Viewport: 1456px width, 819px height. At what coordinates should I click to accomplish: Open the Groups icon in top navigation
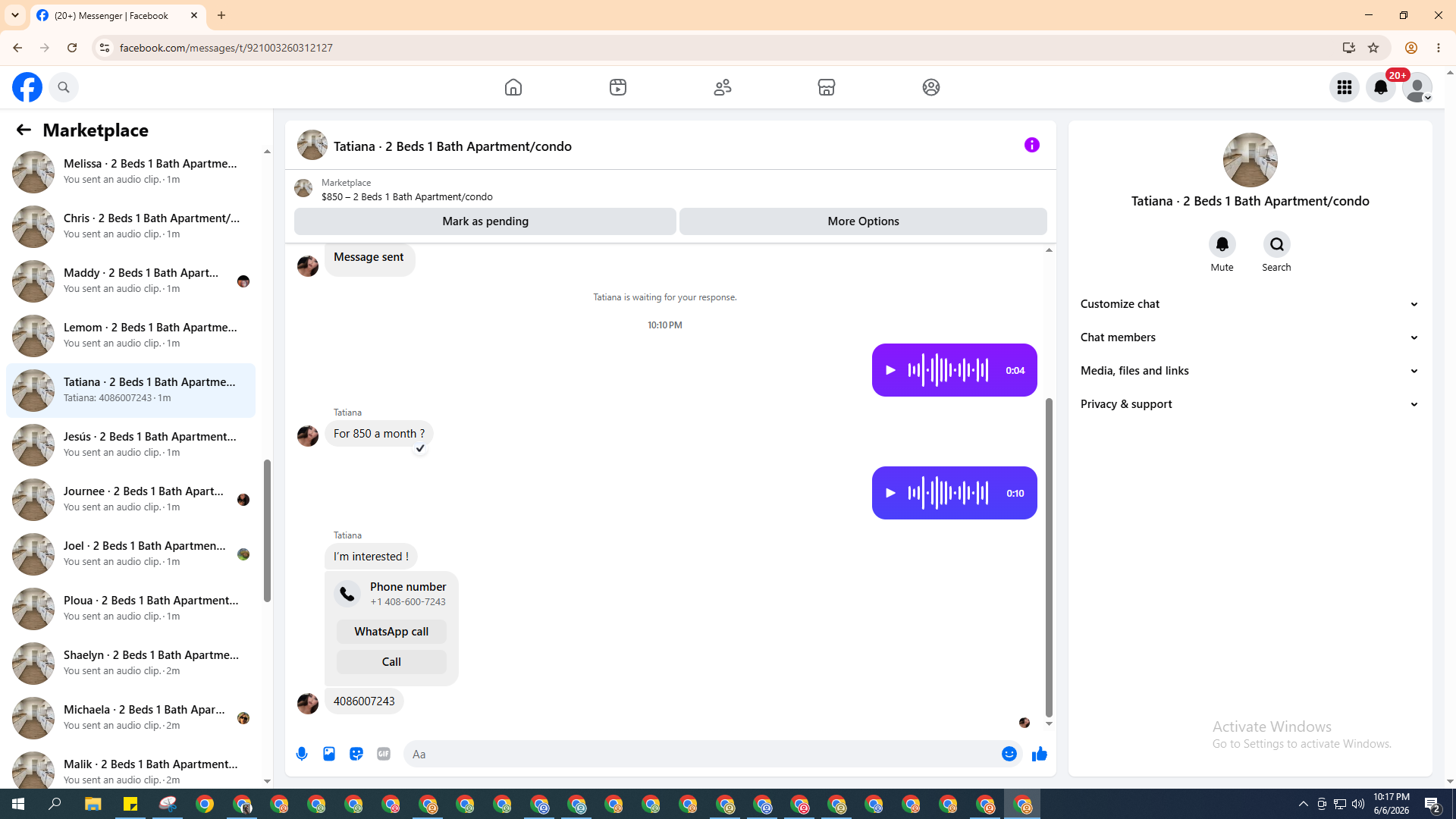(931, 87)
